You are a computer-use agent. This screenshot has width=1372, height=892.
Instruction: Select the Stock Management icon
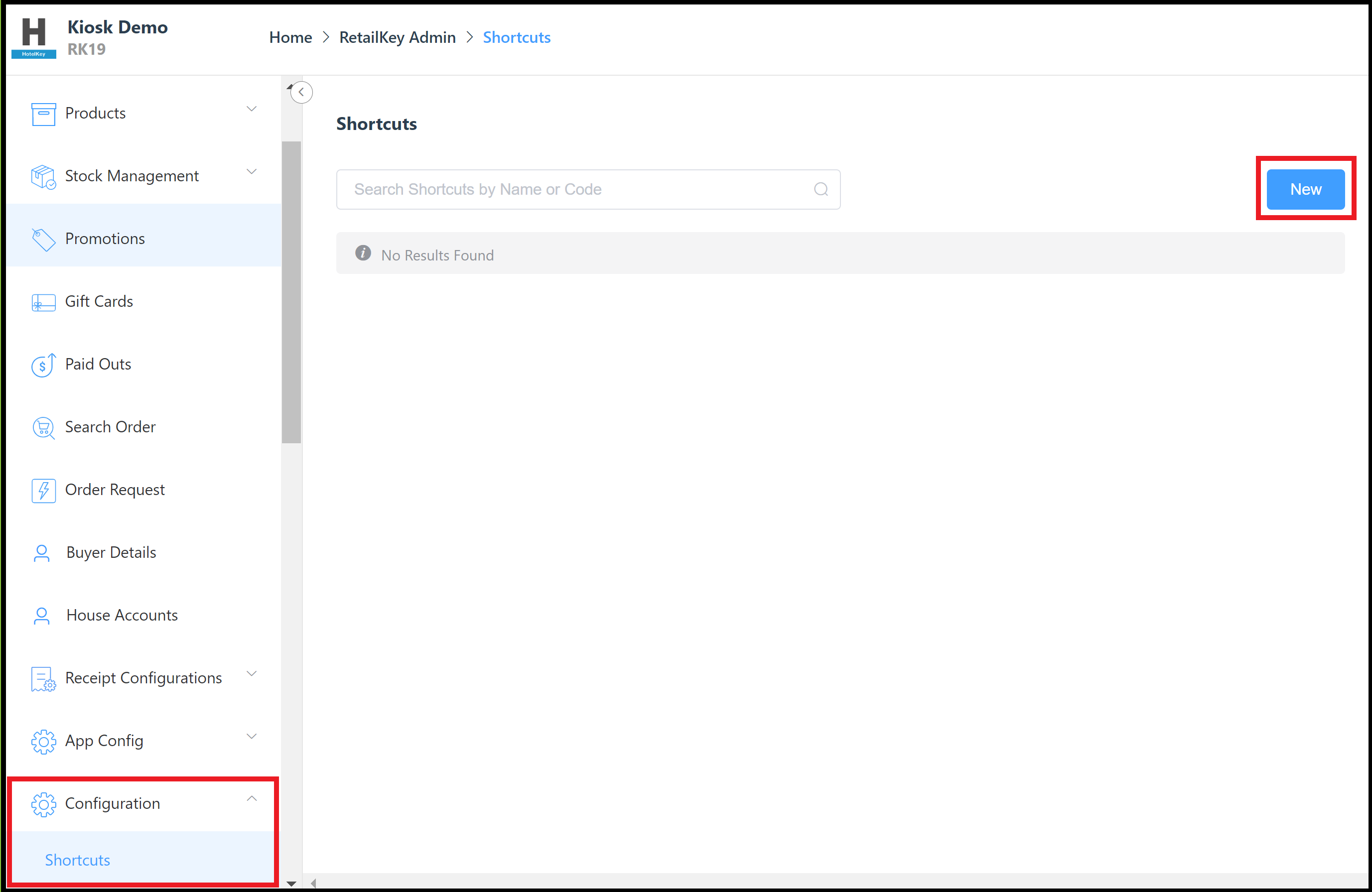coord(43,176)
